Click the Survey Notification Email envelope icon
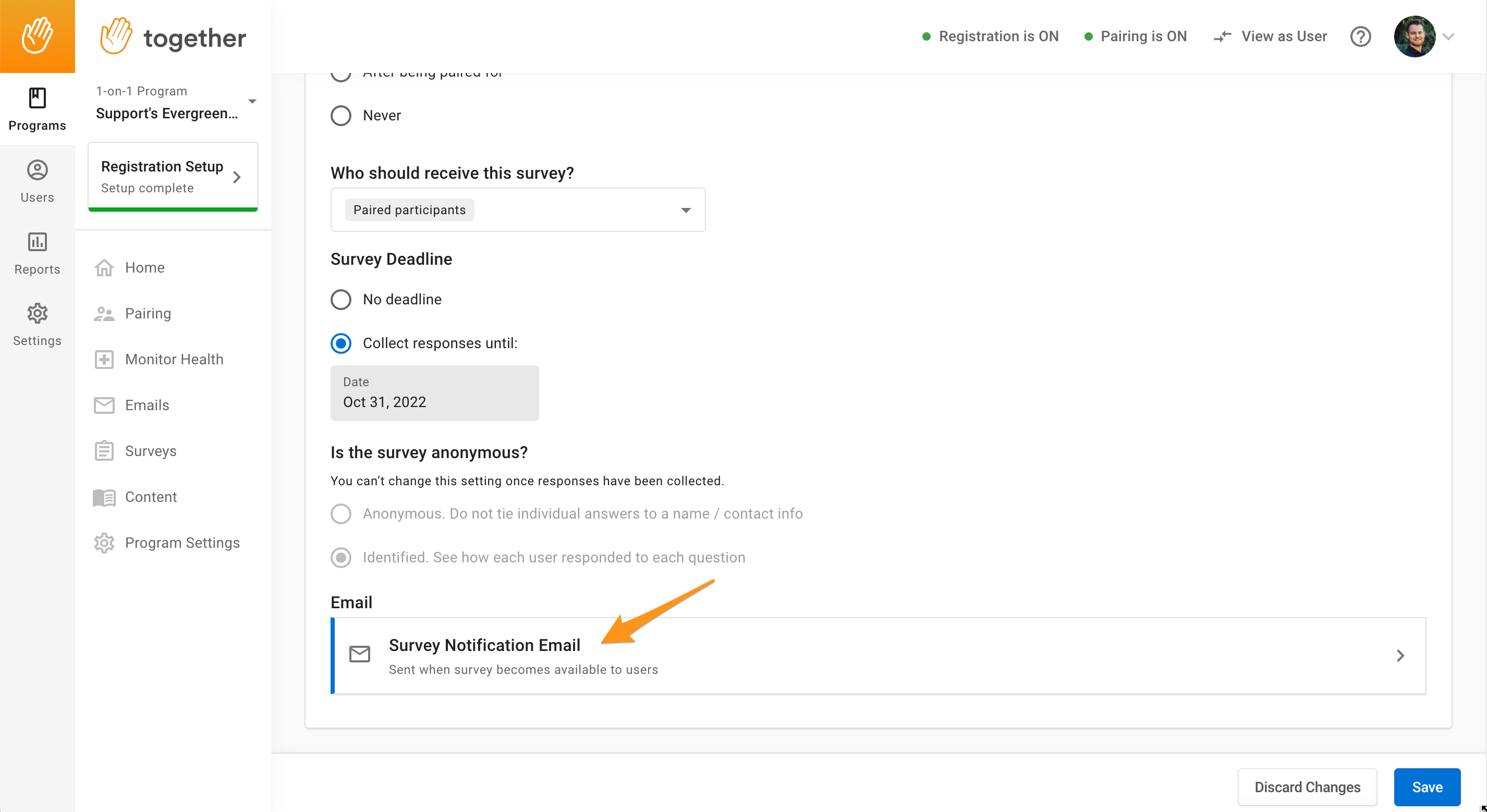1487x812 pixels. click(360, 654)
